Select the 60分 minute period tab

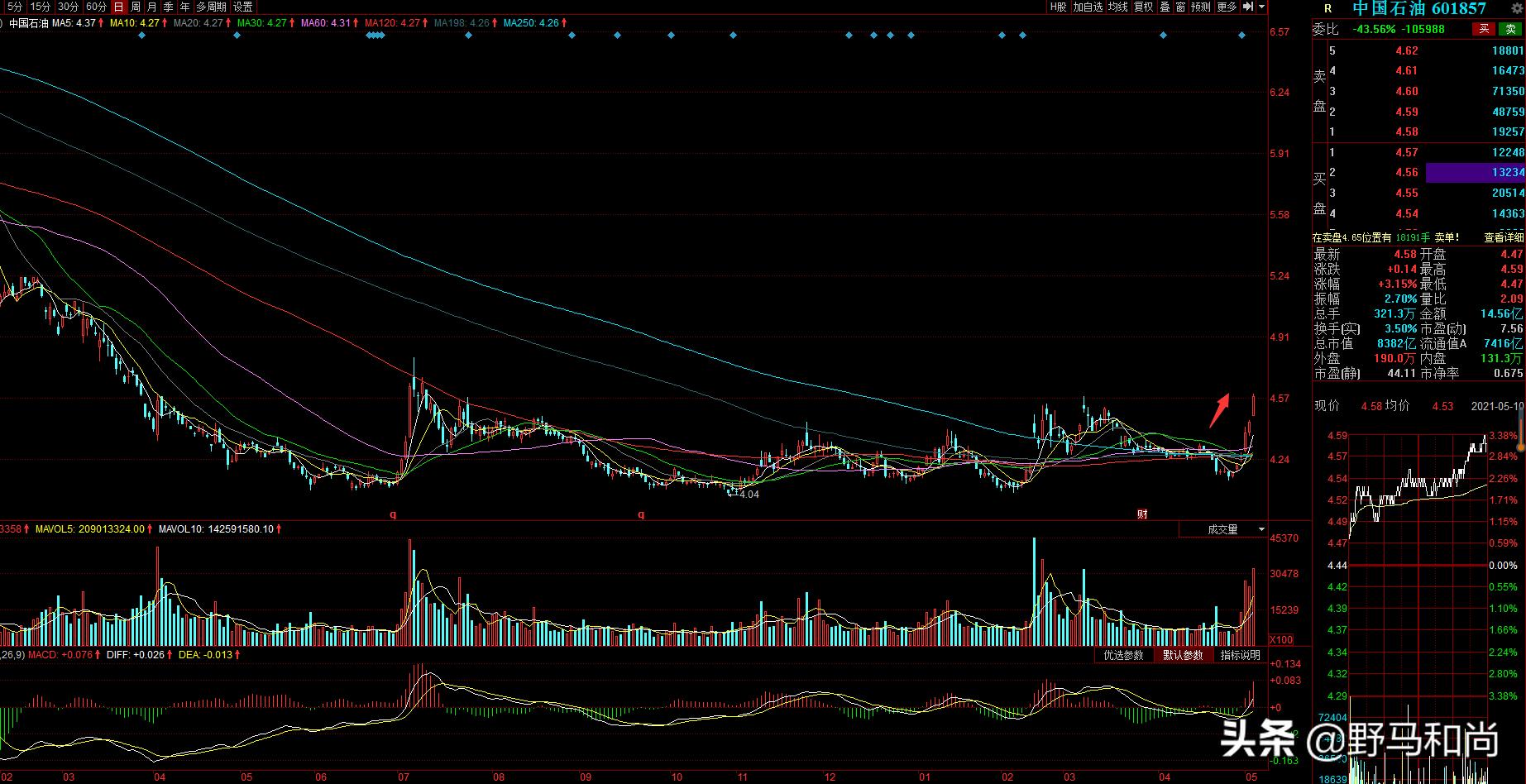point(97,7)
